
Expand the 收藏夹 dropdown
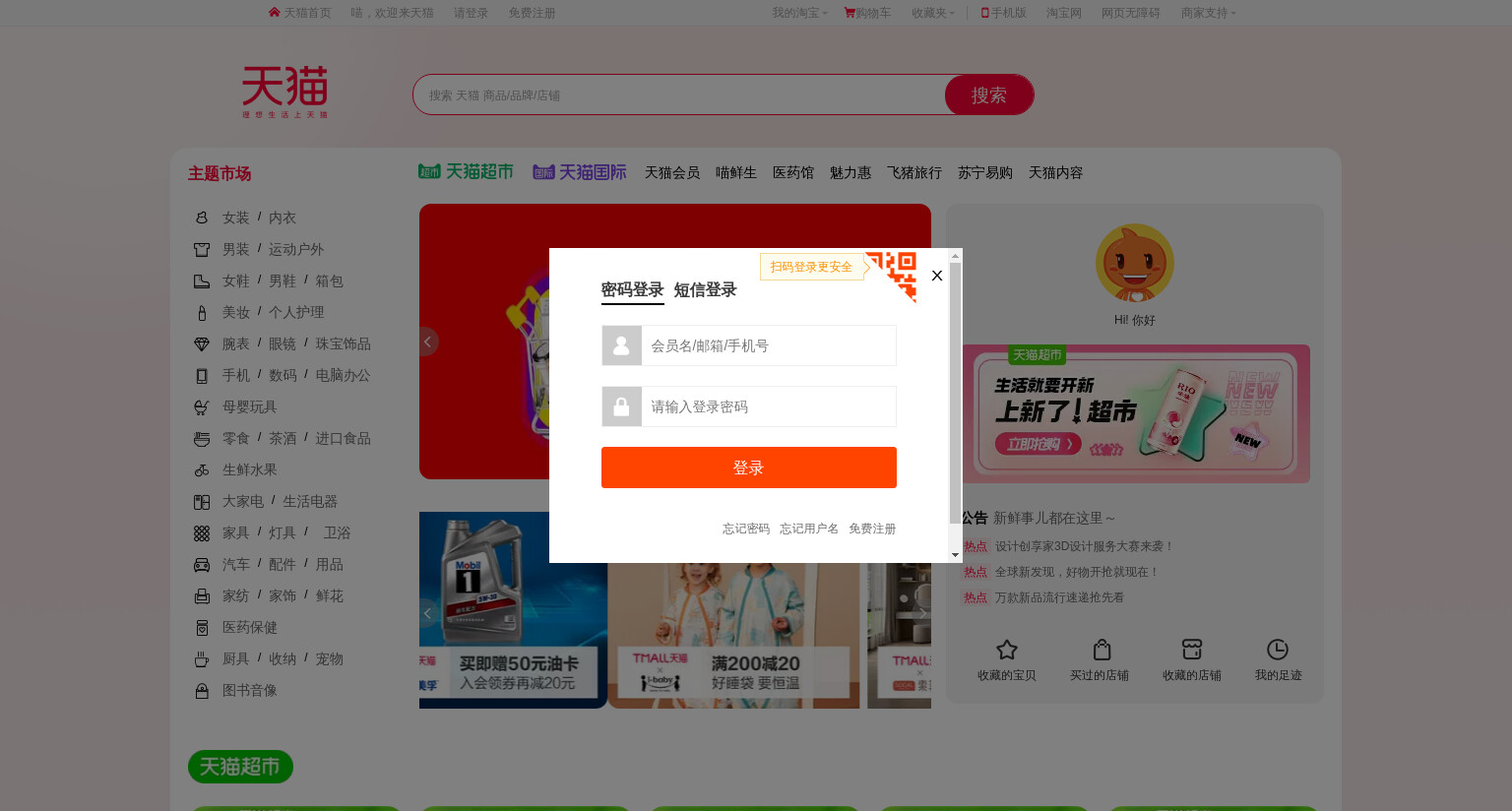(933, 13)
